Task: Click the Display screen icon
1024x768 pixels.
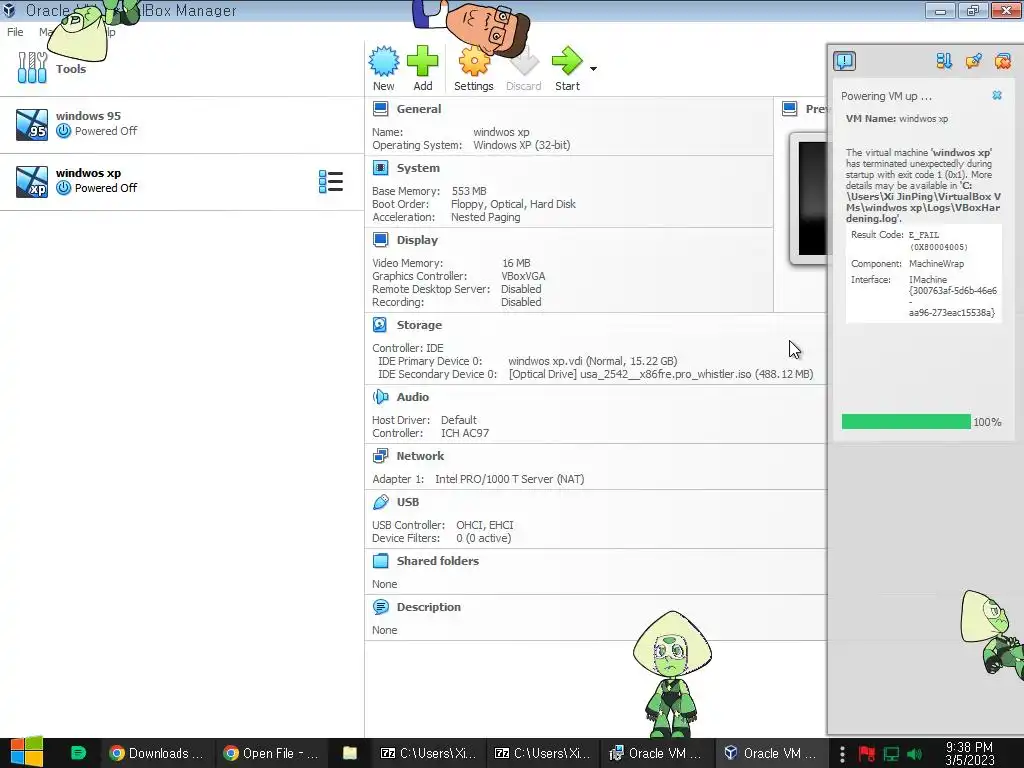Action: point(381,240)
